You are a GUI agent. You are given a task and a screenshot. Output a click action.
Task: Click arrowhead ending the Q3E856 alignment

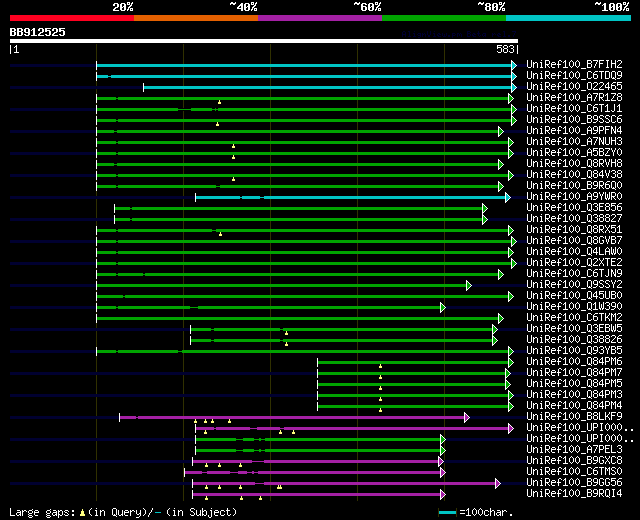click(x=485, y=209)
